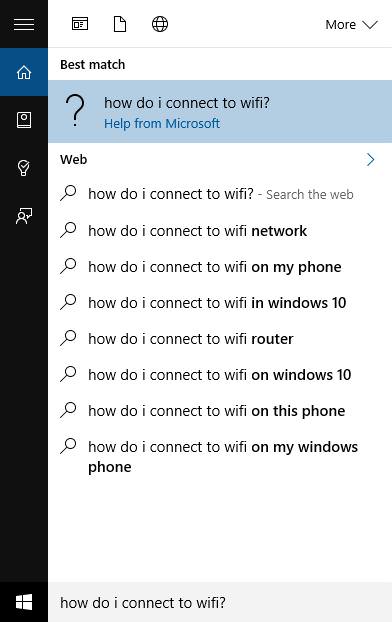This screenshot has height=622, width=392.
Task: Open the Notebook icon in sidebar
Action: 24,120
